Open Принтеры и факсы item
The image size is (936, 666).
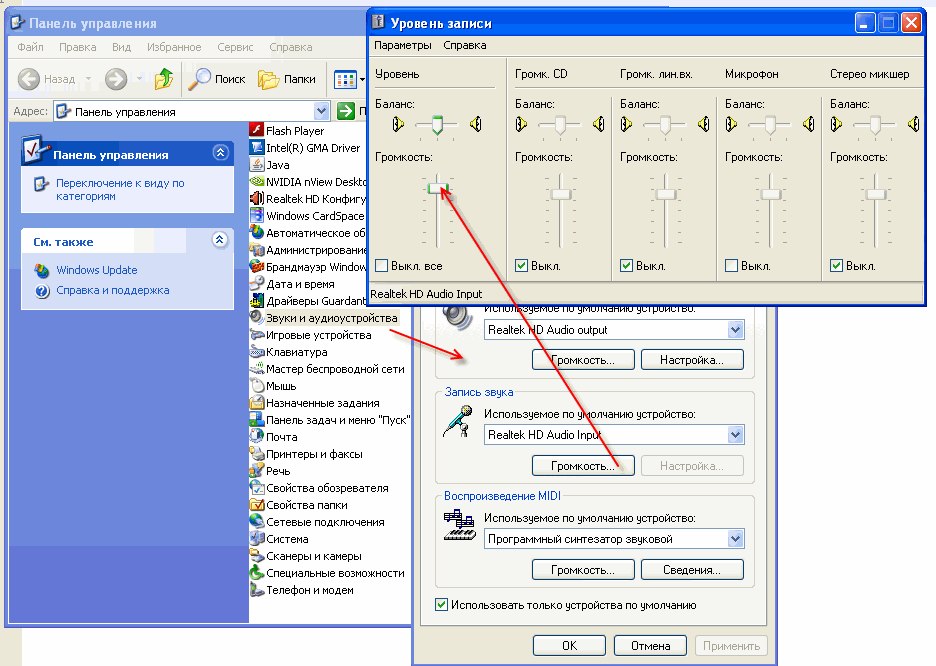(313, 454)
